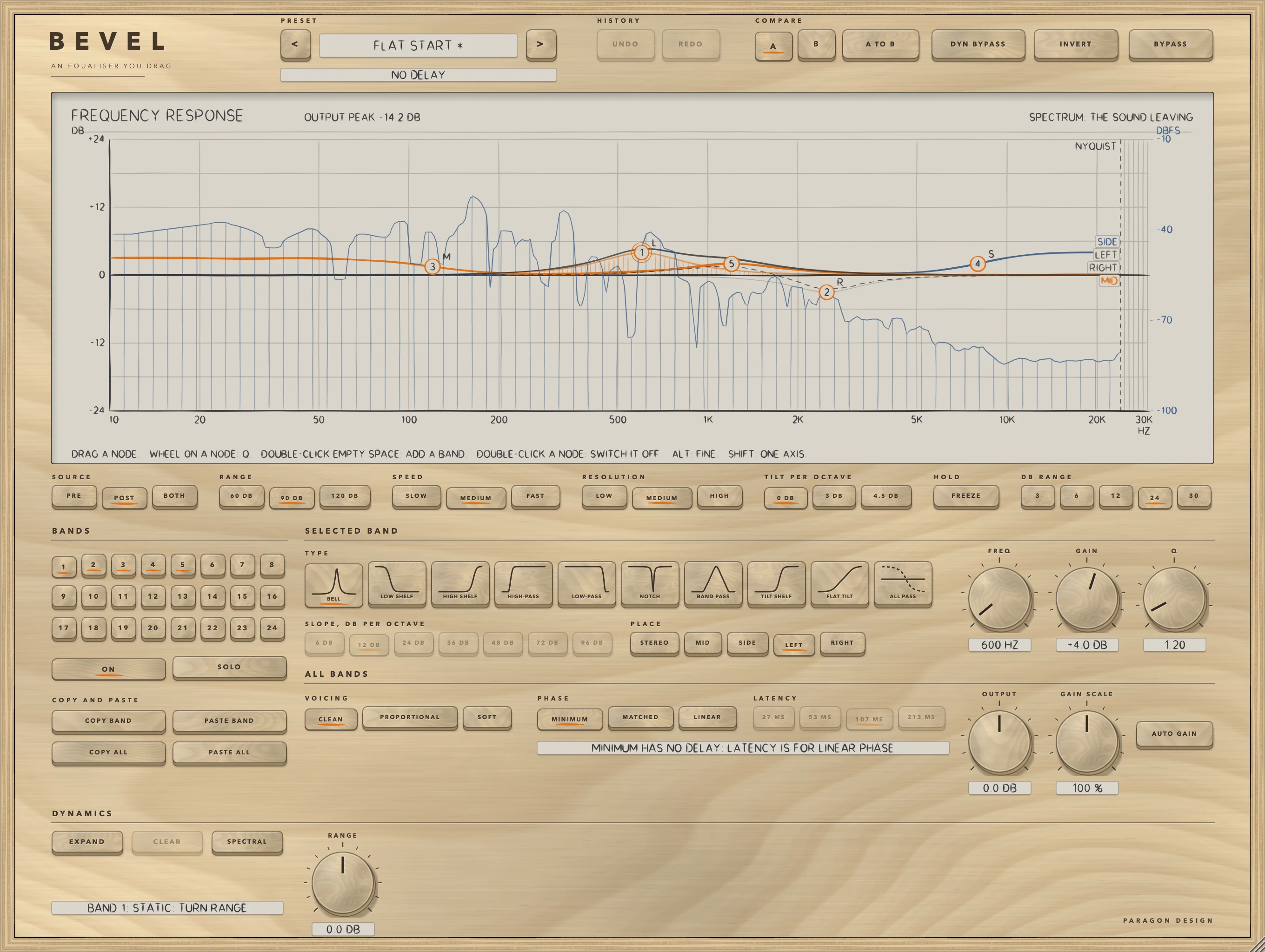Select band 6 in the bands grid

[212, 565]
